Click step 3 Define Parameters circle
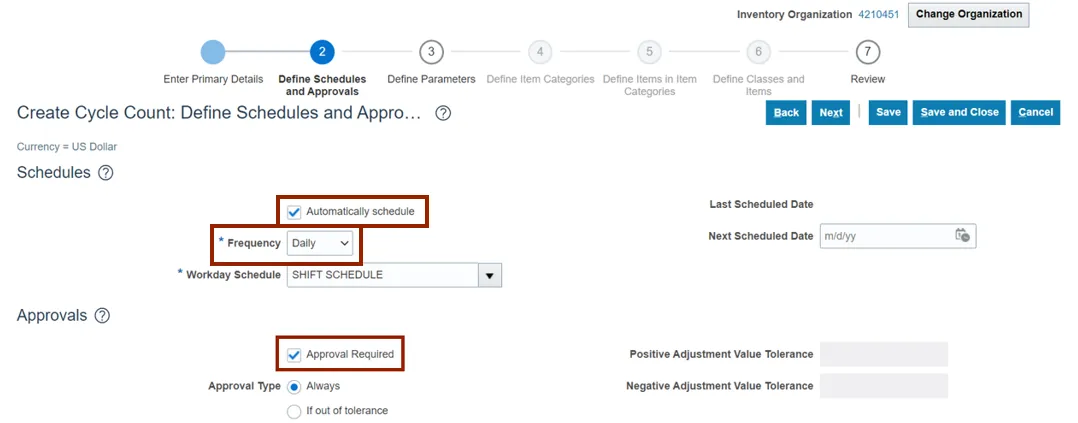The width and height of the screenshot is (1078, 423). coord(431,52)
